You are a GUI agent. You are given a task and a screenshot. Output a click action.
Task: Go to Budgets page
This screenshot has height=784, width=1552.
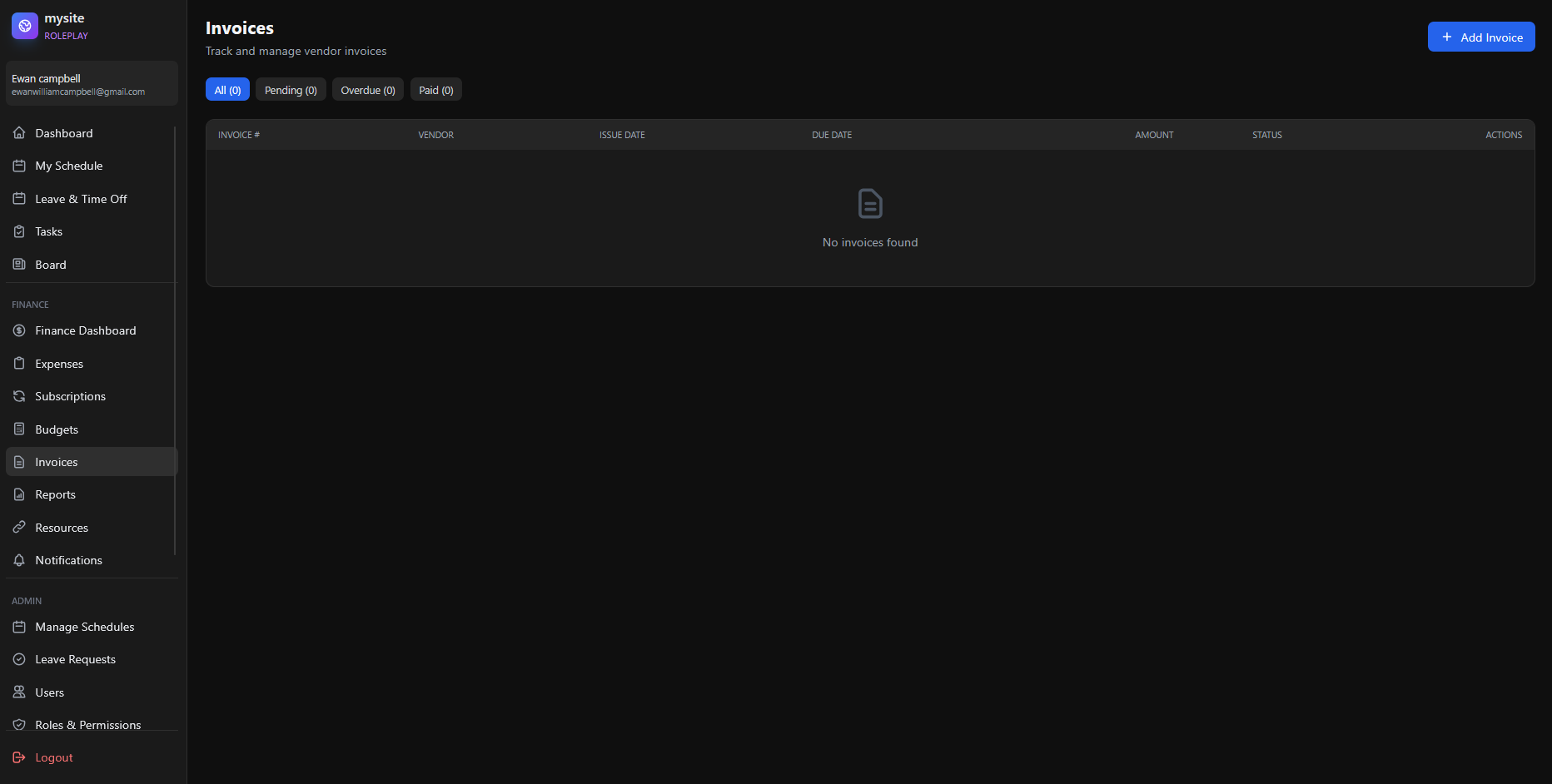click(x=57, y=429)
